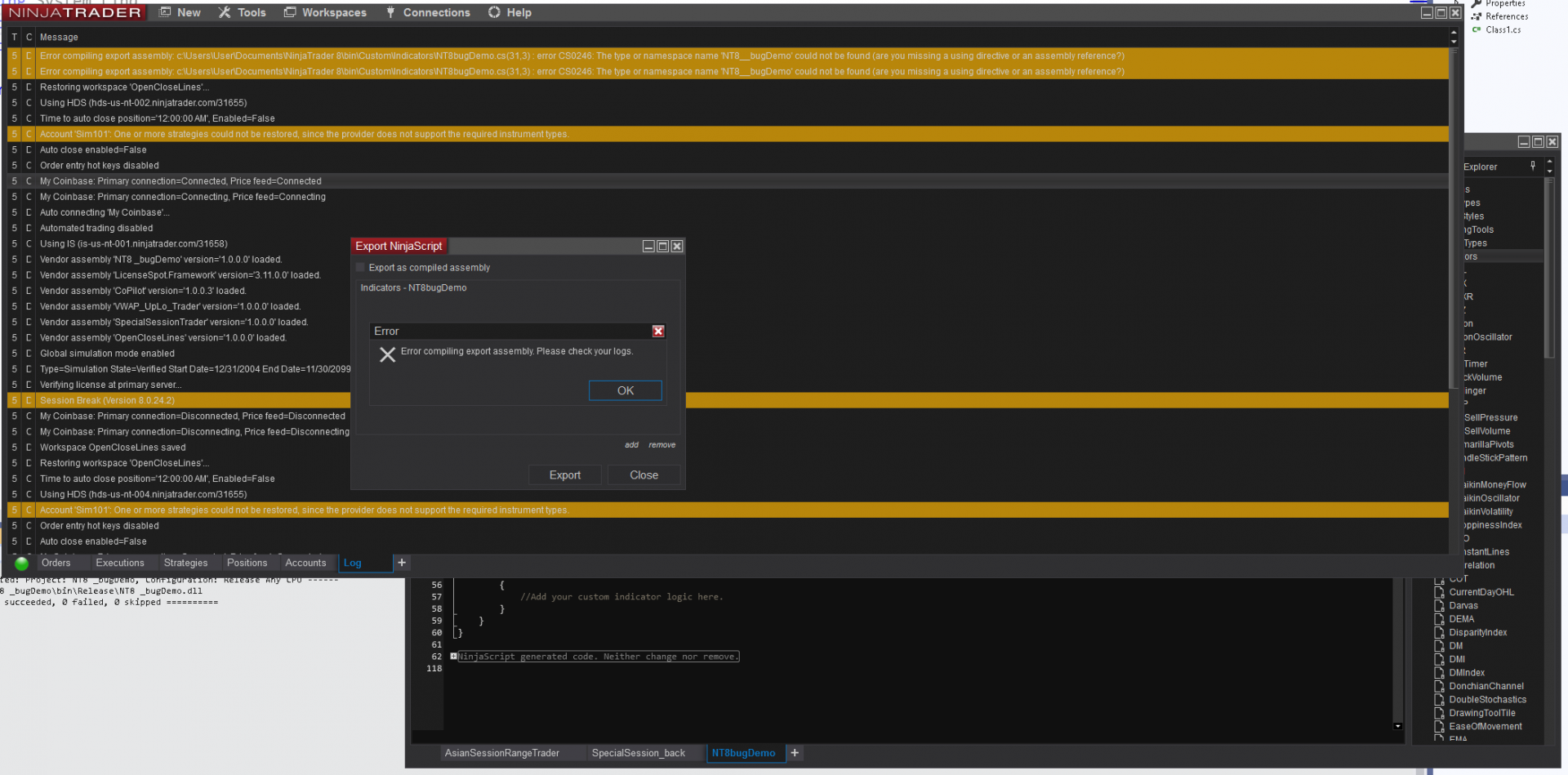Select Indicators - NT8bugDemo in export list
Viewport: 1568px width, 775px height.
pos(414,287)
